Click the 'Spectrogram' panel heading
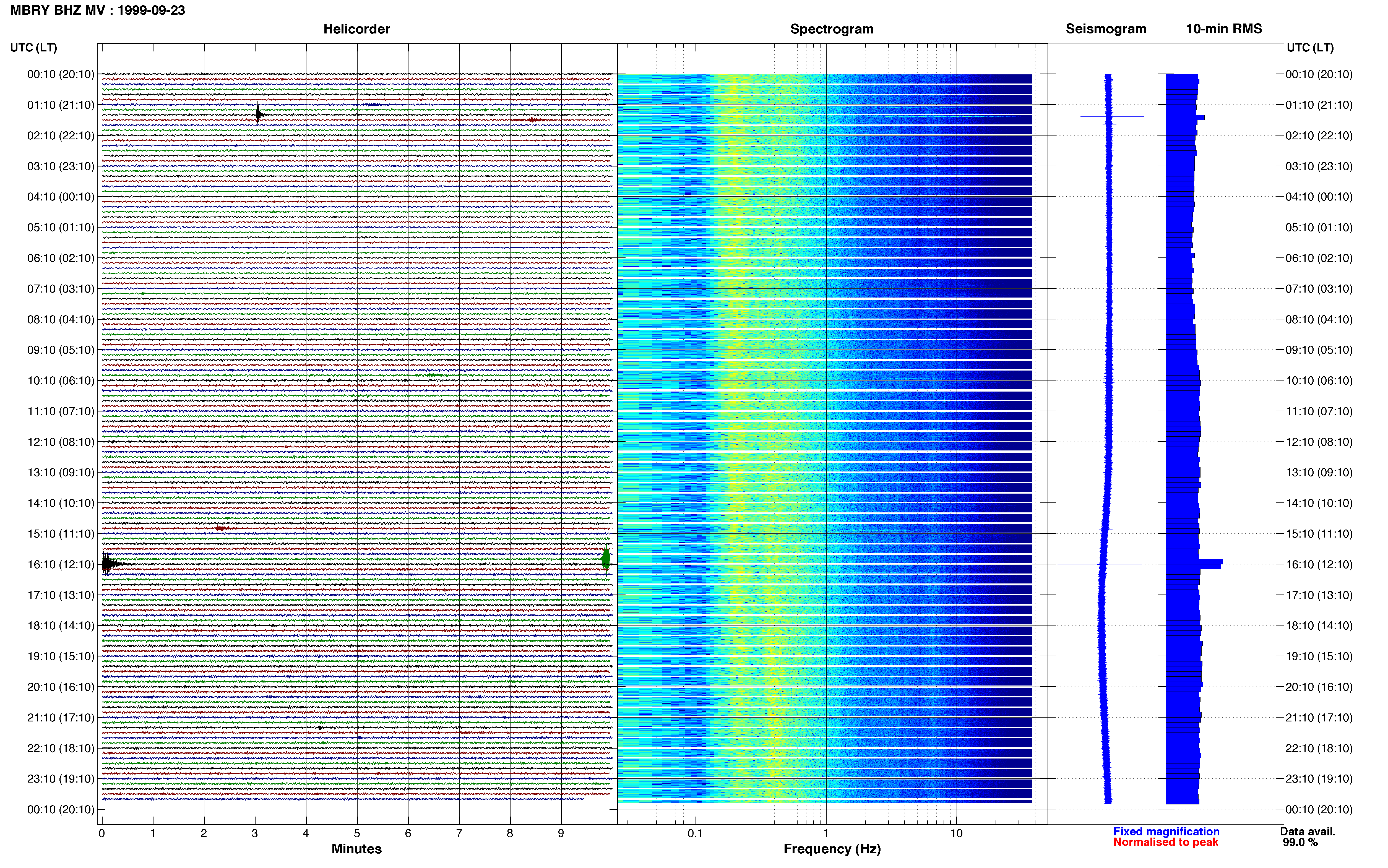The height and width of the screenshot is (868, 1388). pyautogui.click(x=832, y=29)
